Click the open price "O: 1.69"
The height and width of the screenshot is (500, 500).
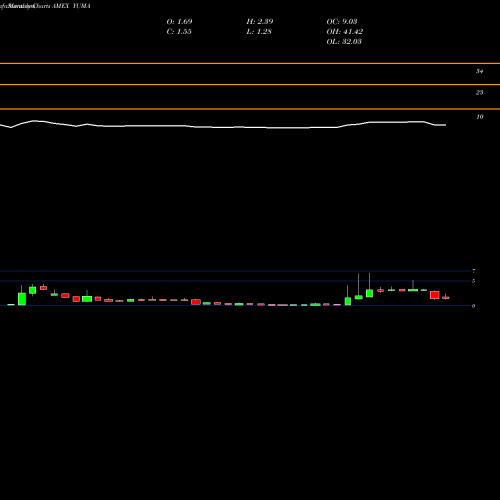pyautogui.click(x=179, y=22)
